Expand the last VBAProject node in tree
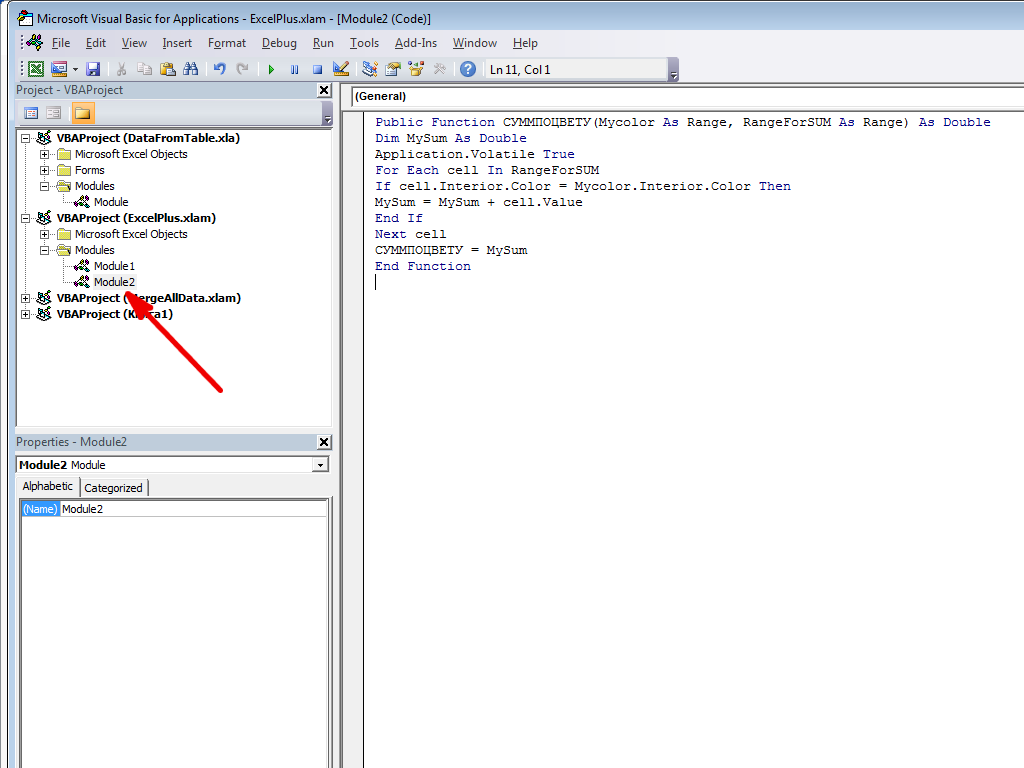This screenshot has height=768, width=1024. click(x=25, y=315)
